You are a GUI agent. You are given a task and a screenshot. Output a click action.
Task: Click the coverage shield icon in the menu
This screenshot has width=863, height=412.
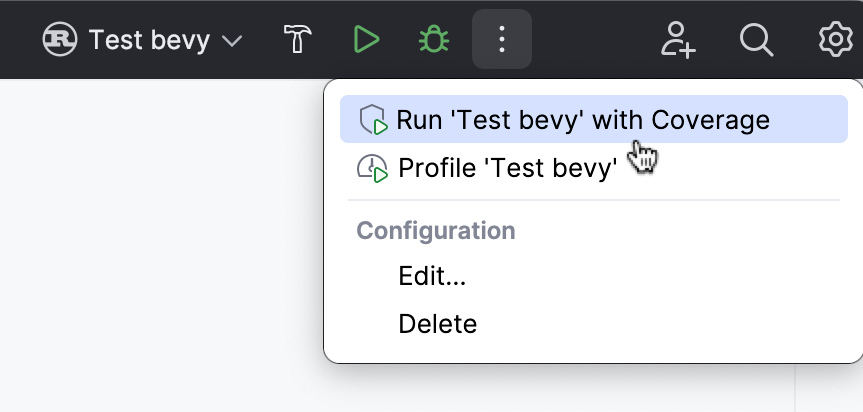(373, 120)
